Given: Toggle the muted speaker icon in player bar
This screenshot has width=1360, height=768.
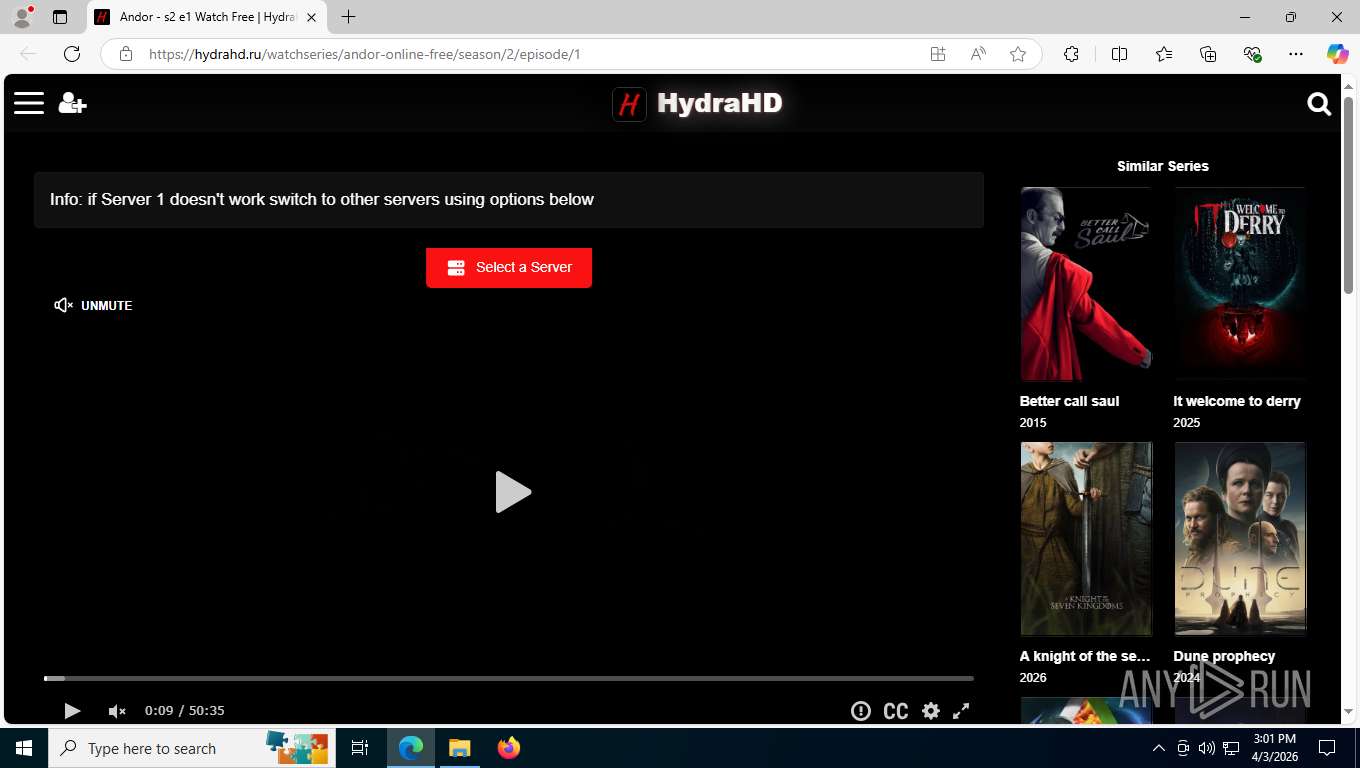Looking at the screenshot, I should pos(117,711).
